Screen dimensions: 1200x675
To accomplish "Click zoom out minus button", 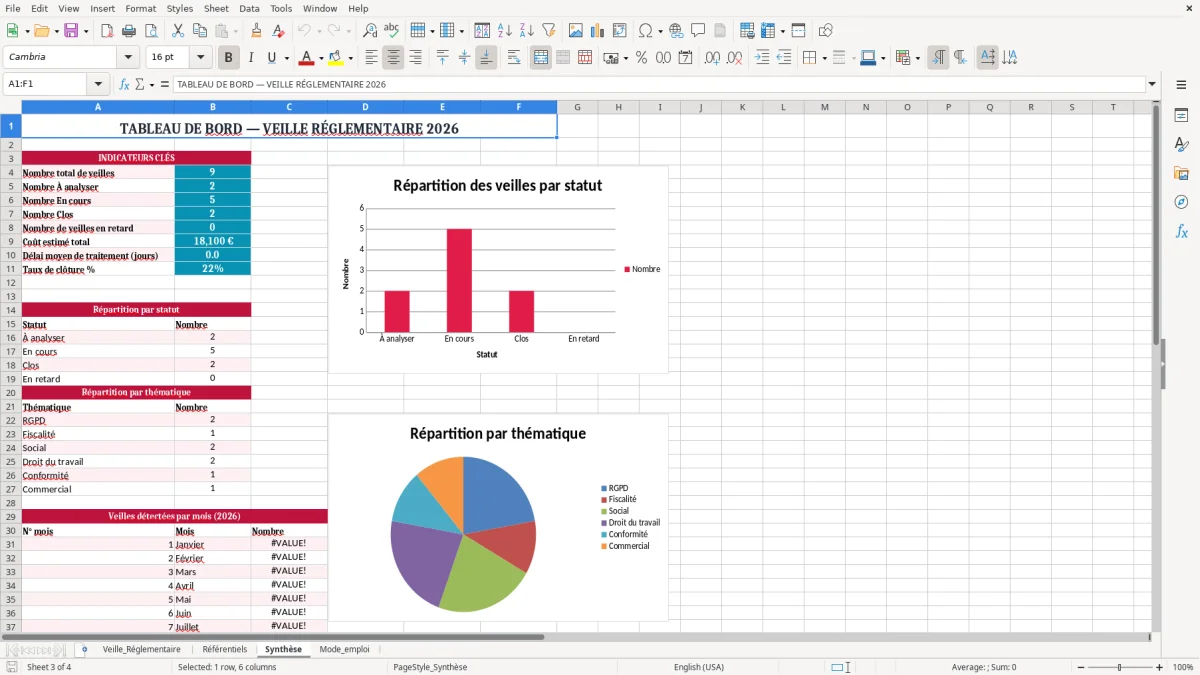I will pyautogui.click(x=1079, y=667).
